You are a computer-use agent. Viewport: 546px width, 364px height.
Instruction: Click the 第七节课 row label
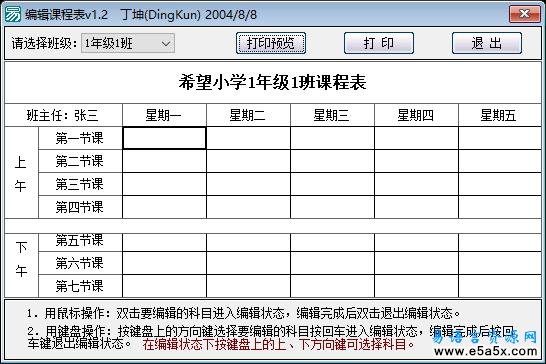[x=80, y=286]
